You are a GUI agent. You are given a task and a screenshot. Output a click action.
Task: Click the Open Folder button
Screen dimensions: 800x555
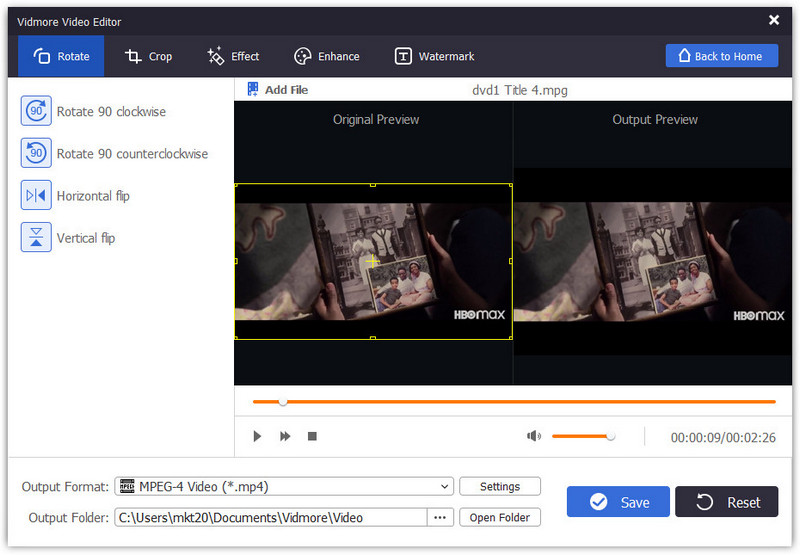pyautogui.click(x=500, y=518)
